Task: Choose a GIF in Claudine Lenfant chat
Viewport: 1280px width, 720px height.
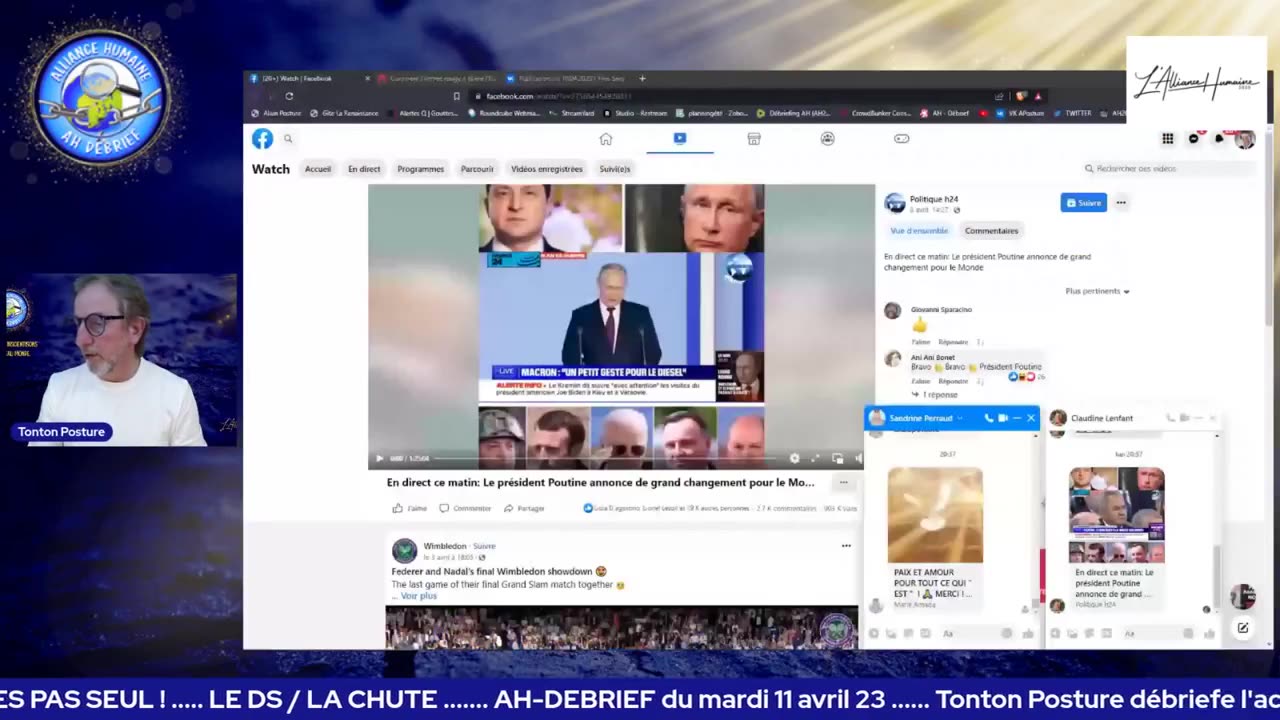Action: point(1106,633)
